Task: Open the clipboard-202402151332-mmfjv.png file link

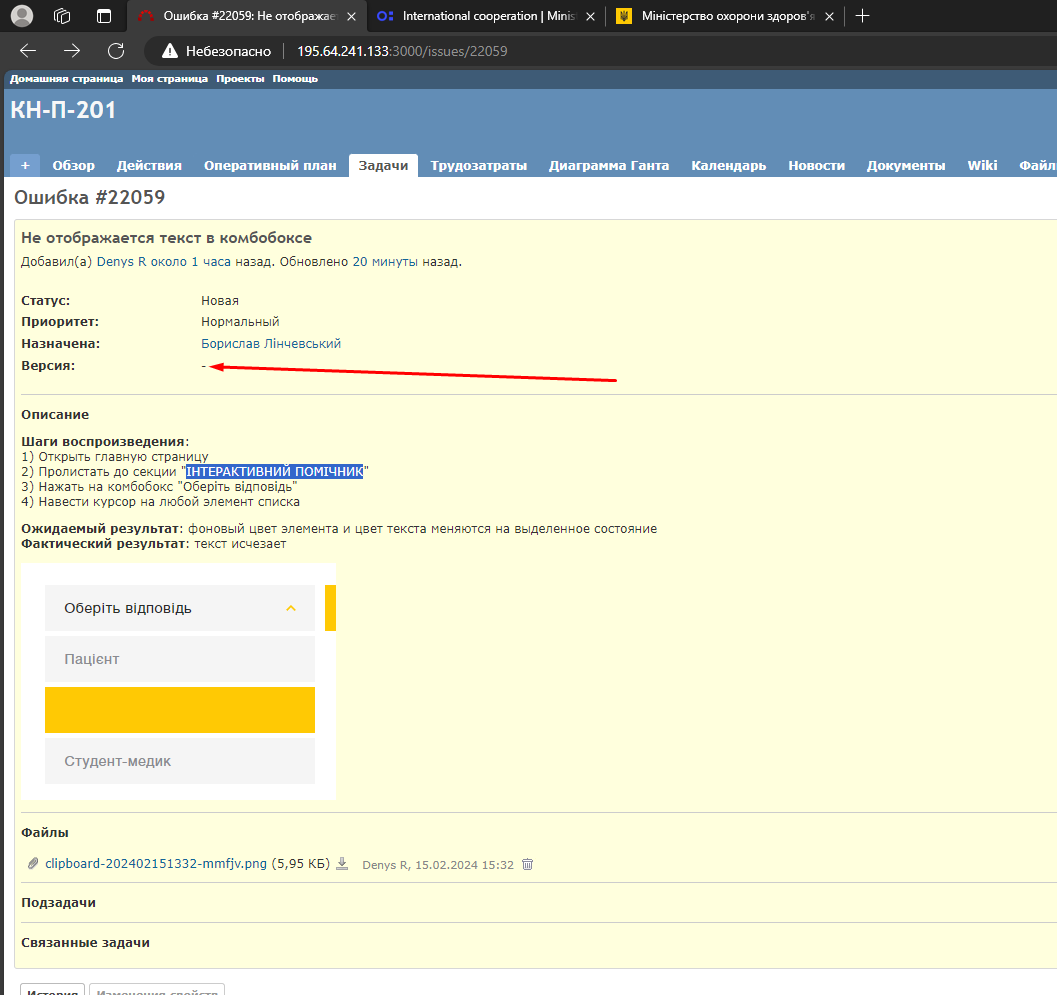Action: click(156, 864)
